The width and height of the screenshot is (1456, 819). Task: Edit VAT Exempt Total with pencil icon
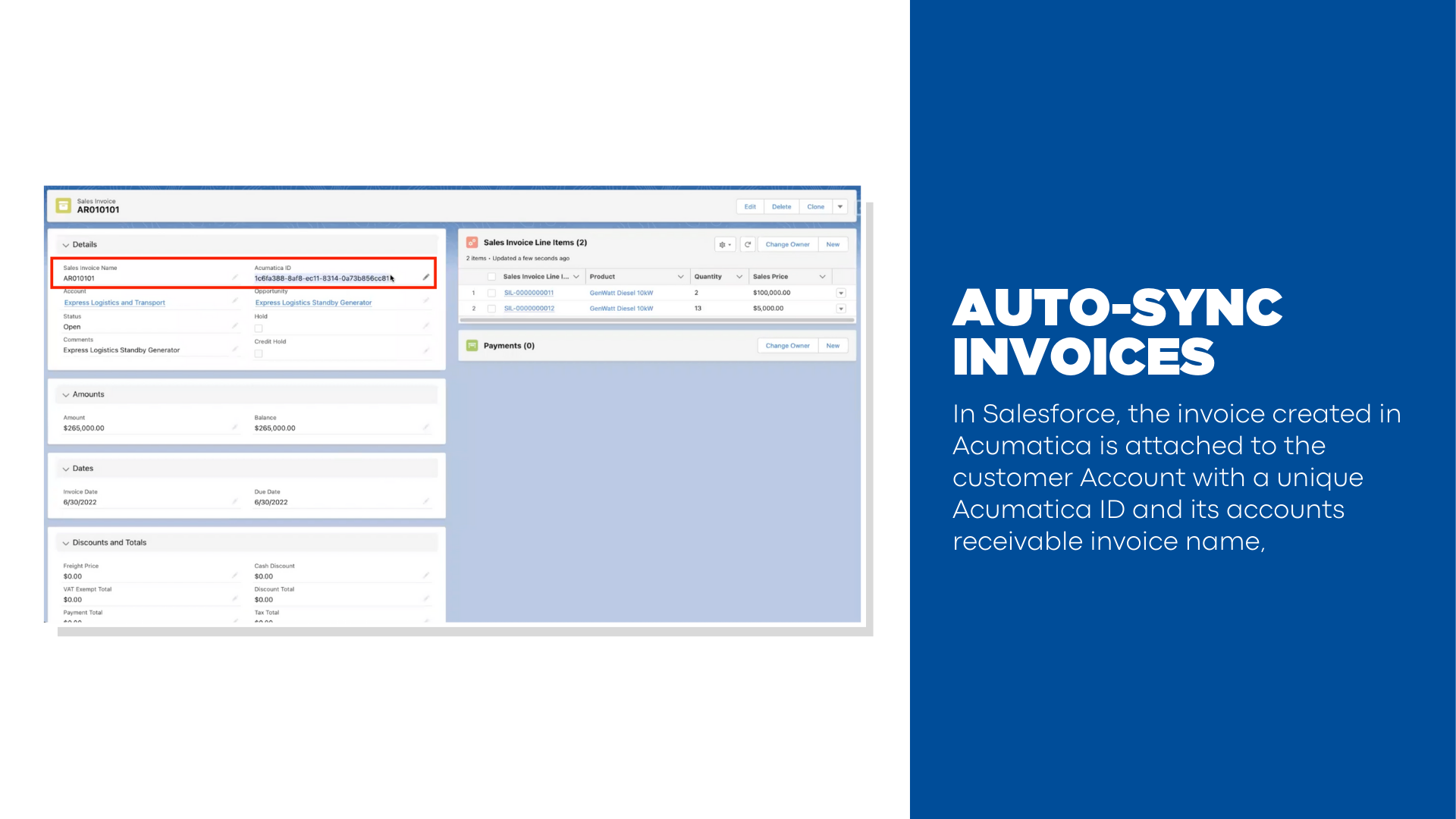pos(235,599)
